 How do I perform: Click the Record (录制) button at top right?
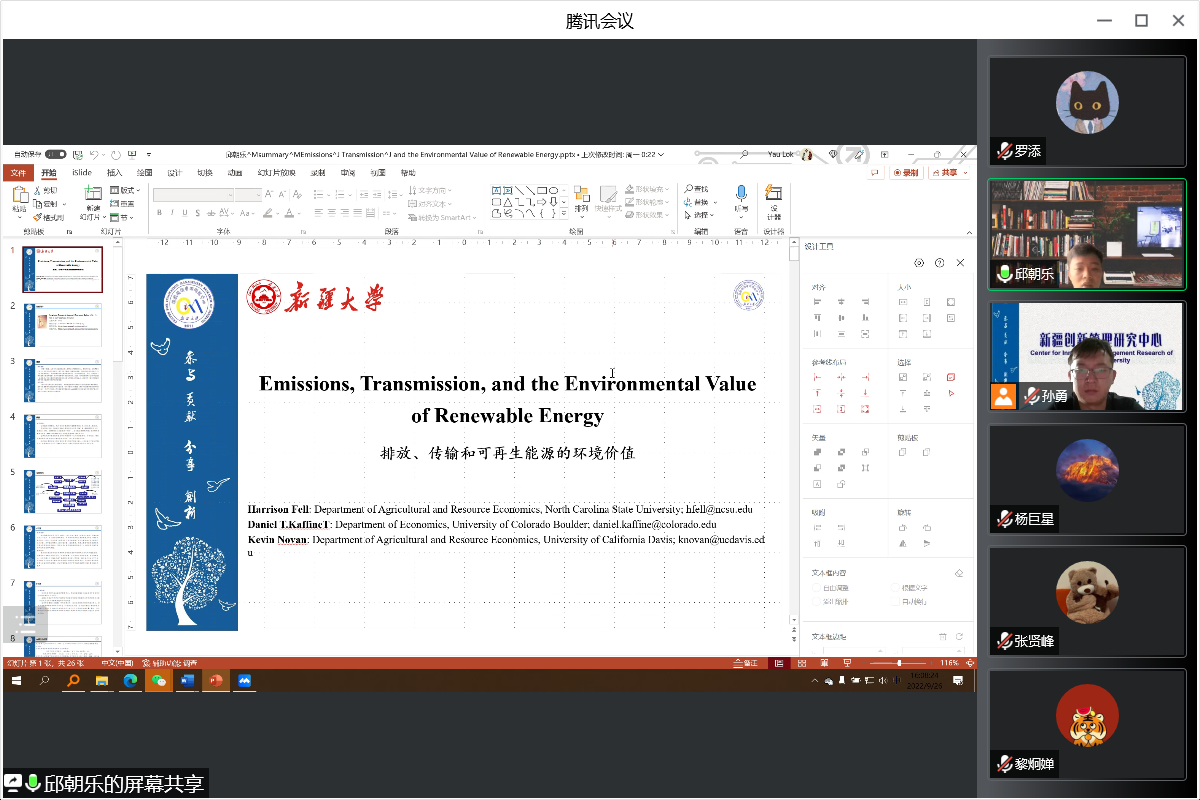906,173
